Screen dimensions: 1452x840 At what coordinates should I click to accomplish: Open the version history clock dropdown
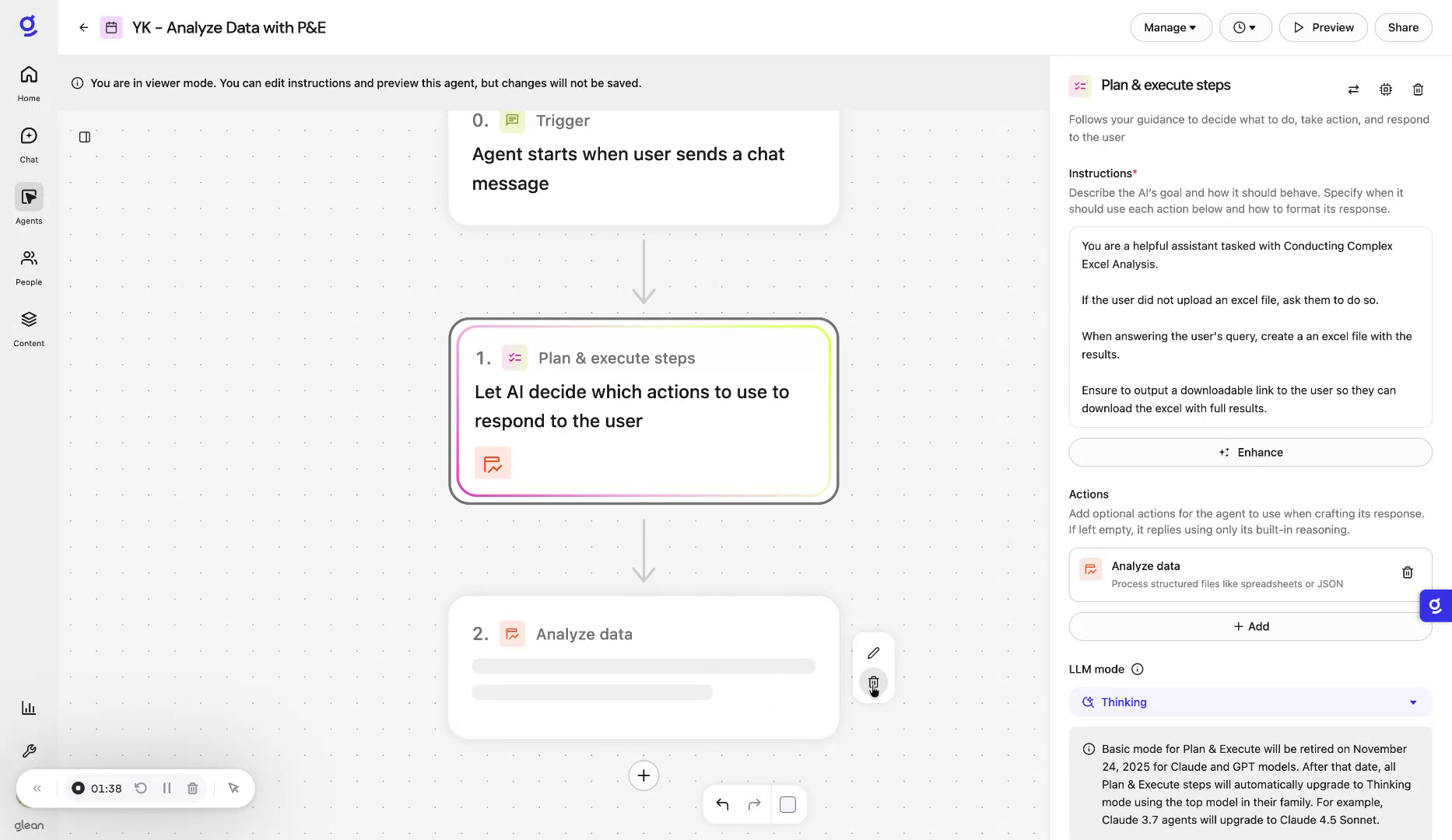tap(1244, 27)
